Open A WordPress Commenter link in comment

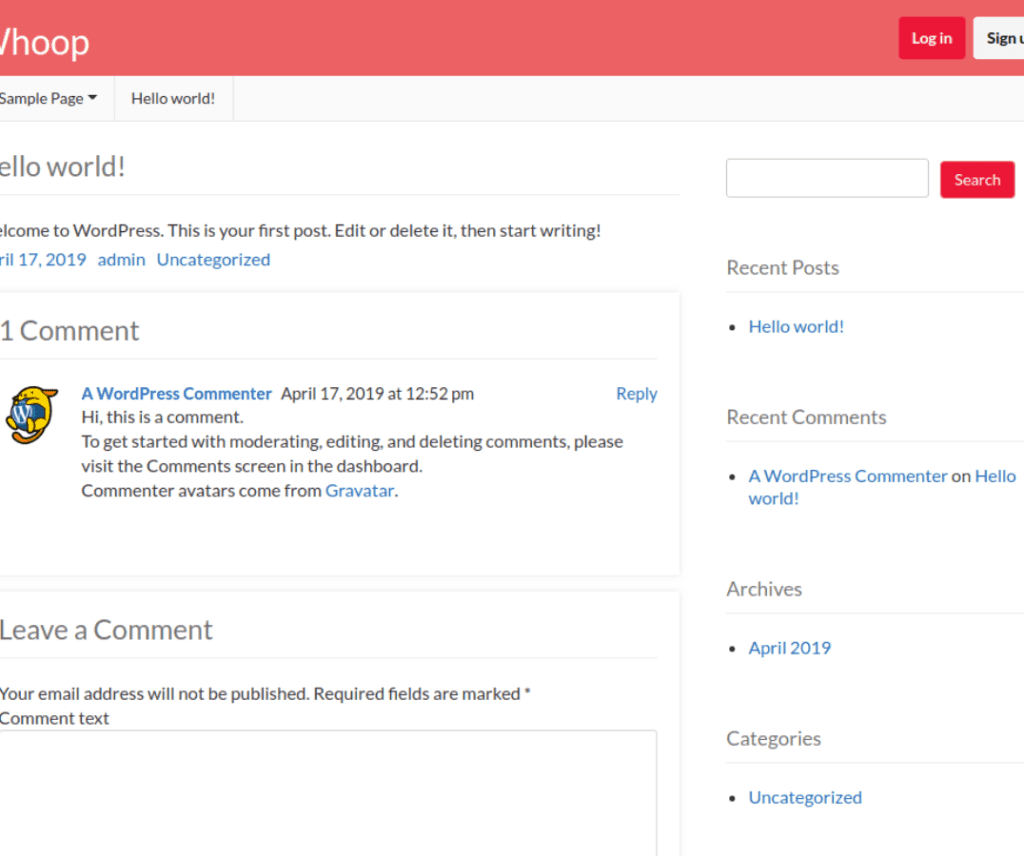click(176, 394)
